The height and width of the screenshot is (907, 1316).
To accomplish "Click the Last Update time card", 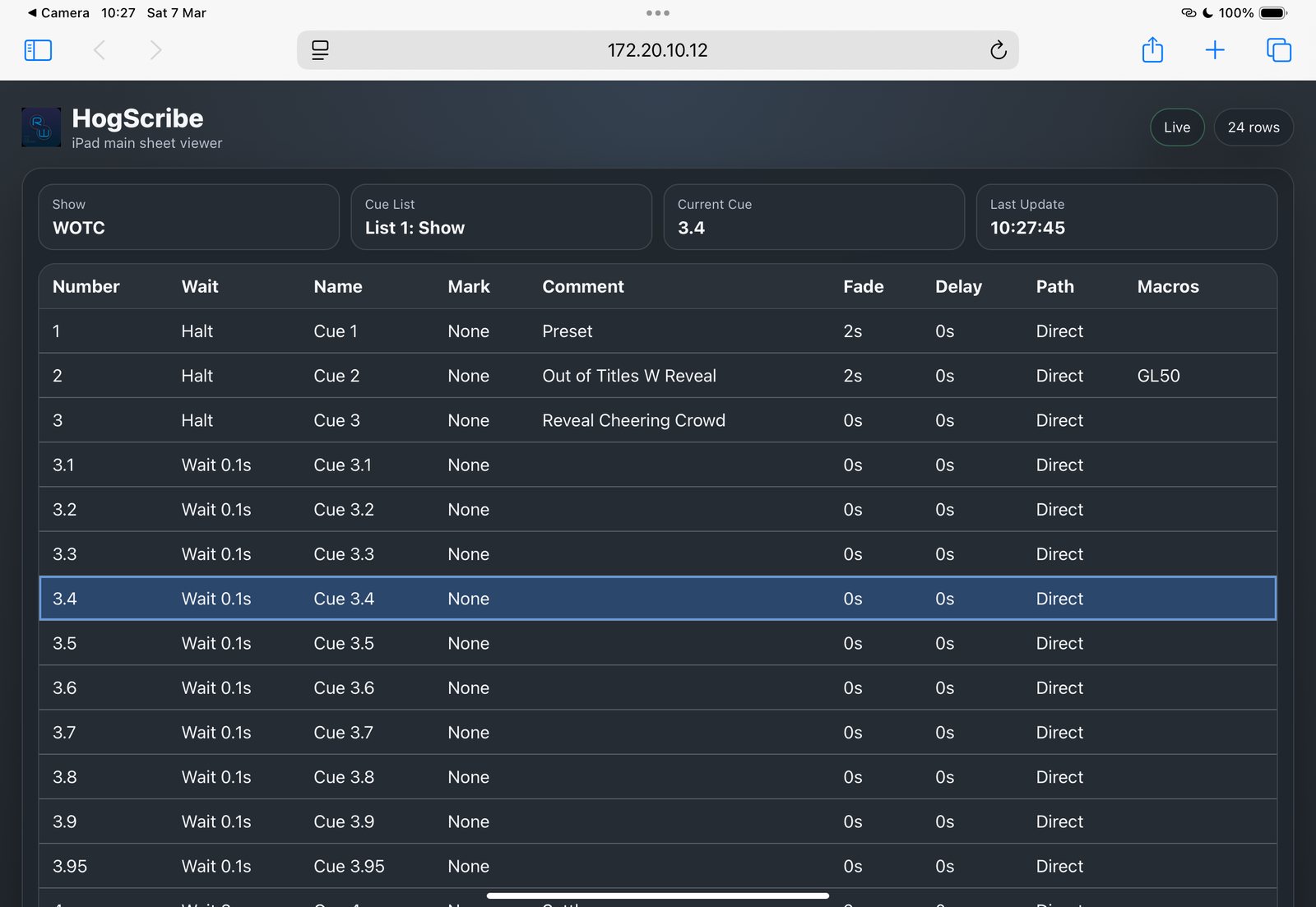I will tap(1127, 217).
